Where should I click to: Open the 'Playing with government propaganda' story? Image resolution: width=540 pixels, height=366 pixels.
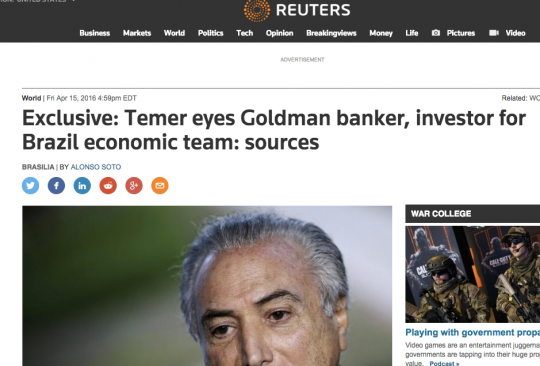[472, 333]
